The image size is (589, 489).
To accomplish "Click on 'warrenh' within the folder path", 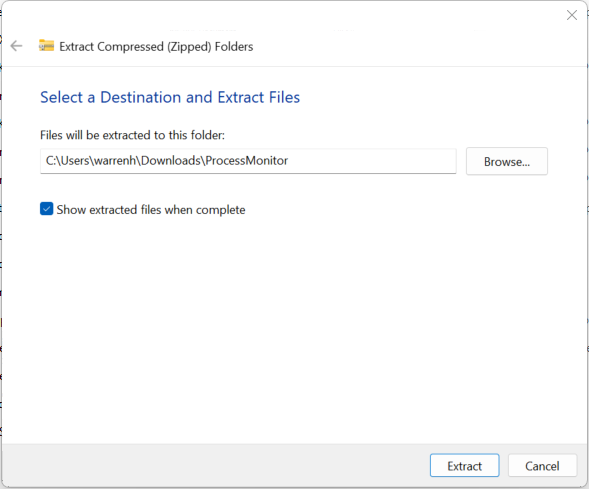I will [x=115, y=161].
